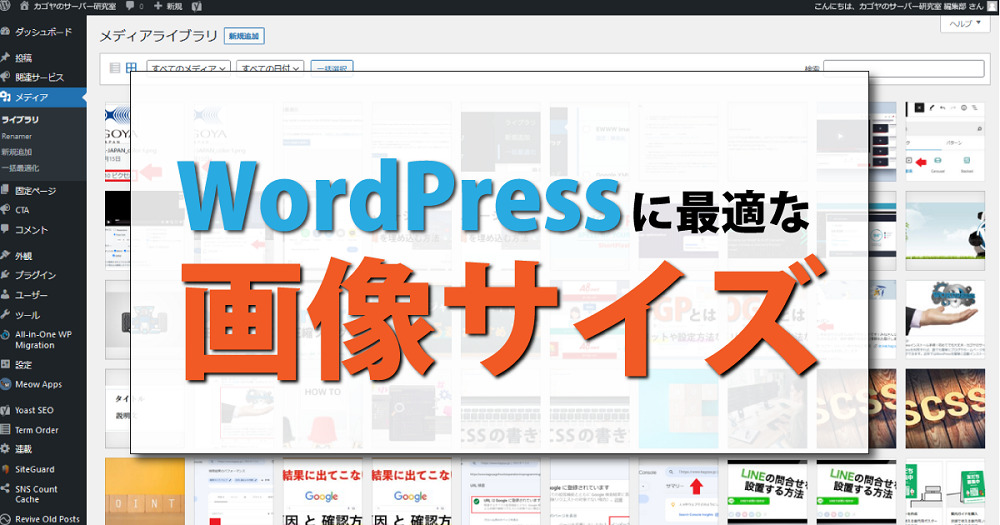This screenshot has height=525, width=1000.
Task: Click the 投稿 pin icon in sidebar
Action: [x=5, y=57]
